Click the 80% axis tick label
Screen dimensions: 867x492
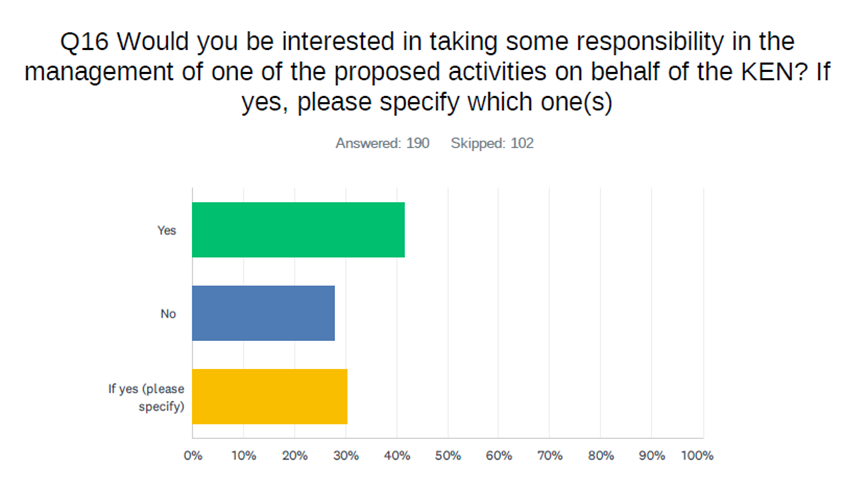pos(600,456)
